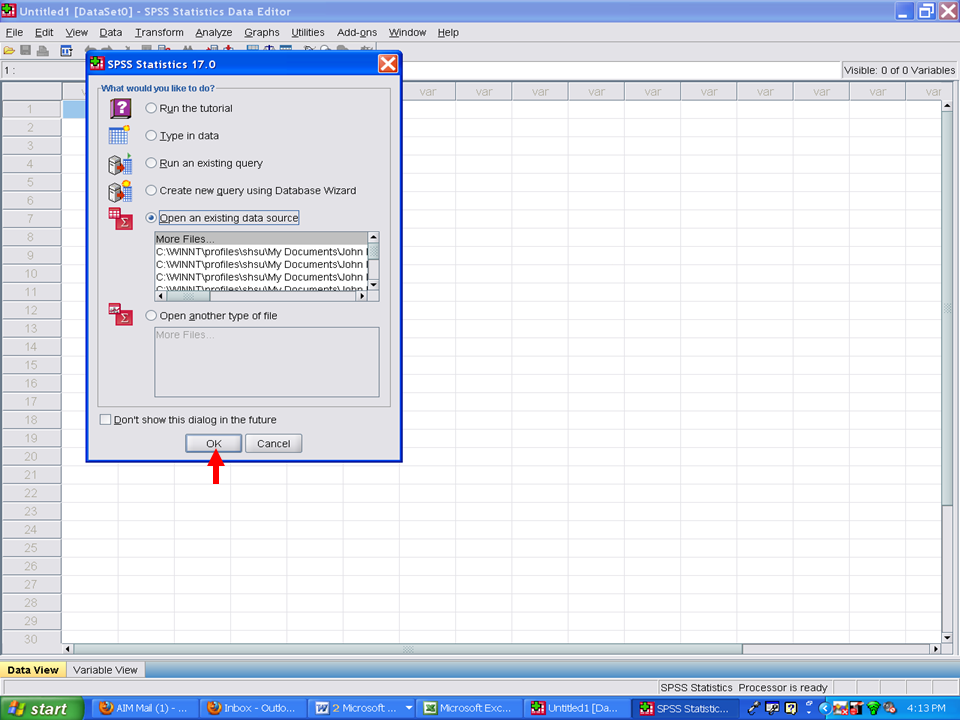960x720 pixels.
Task: Select the Type in data option
Action: tap(151, 136)
